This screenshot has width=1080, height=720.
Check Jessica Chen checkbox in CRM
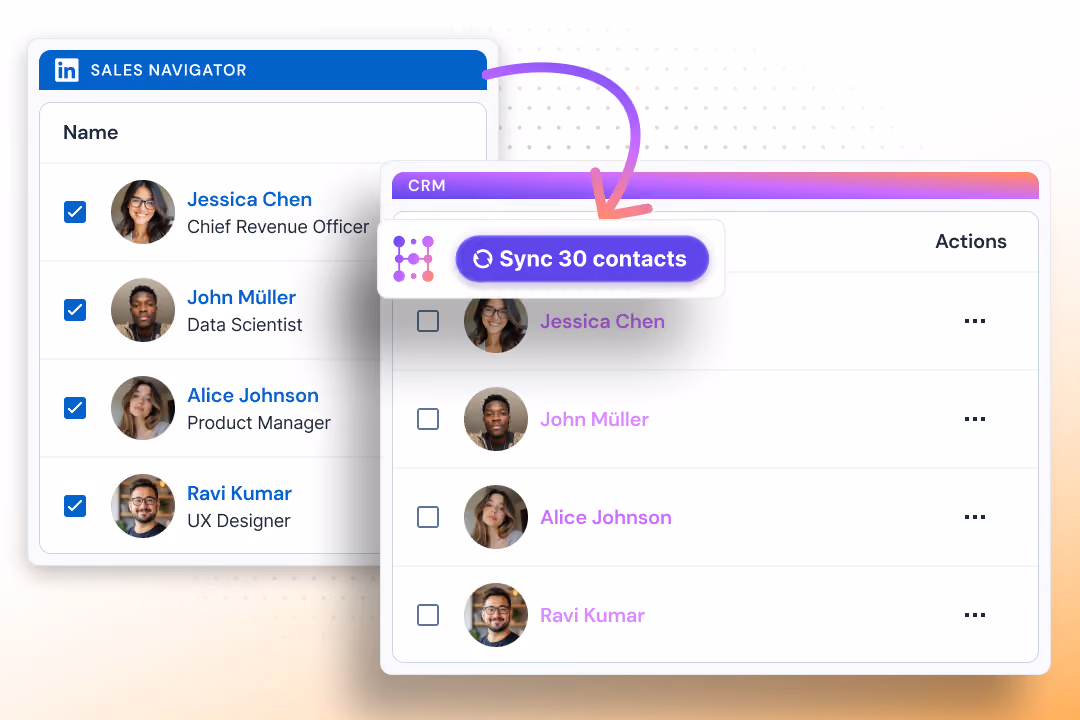[428, 321]
